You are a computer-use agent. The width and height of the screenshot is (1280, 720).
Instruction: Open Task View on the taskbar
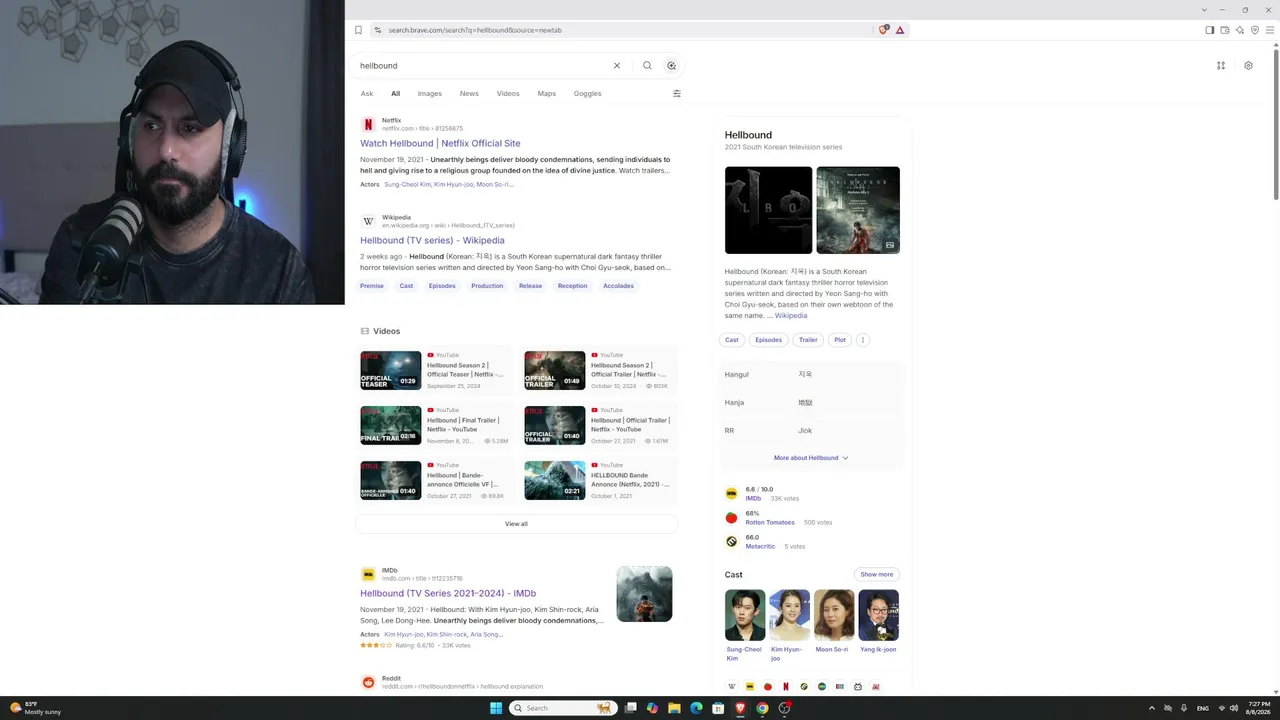coord(630,708)
